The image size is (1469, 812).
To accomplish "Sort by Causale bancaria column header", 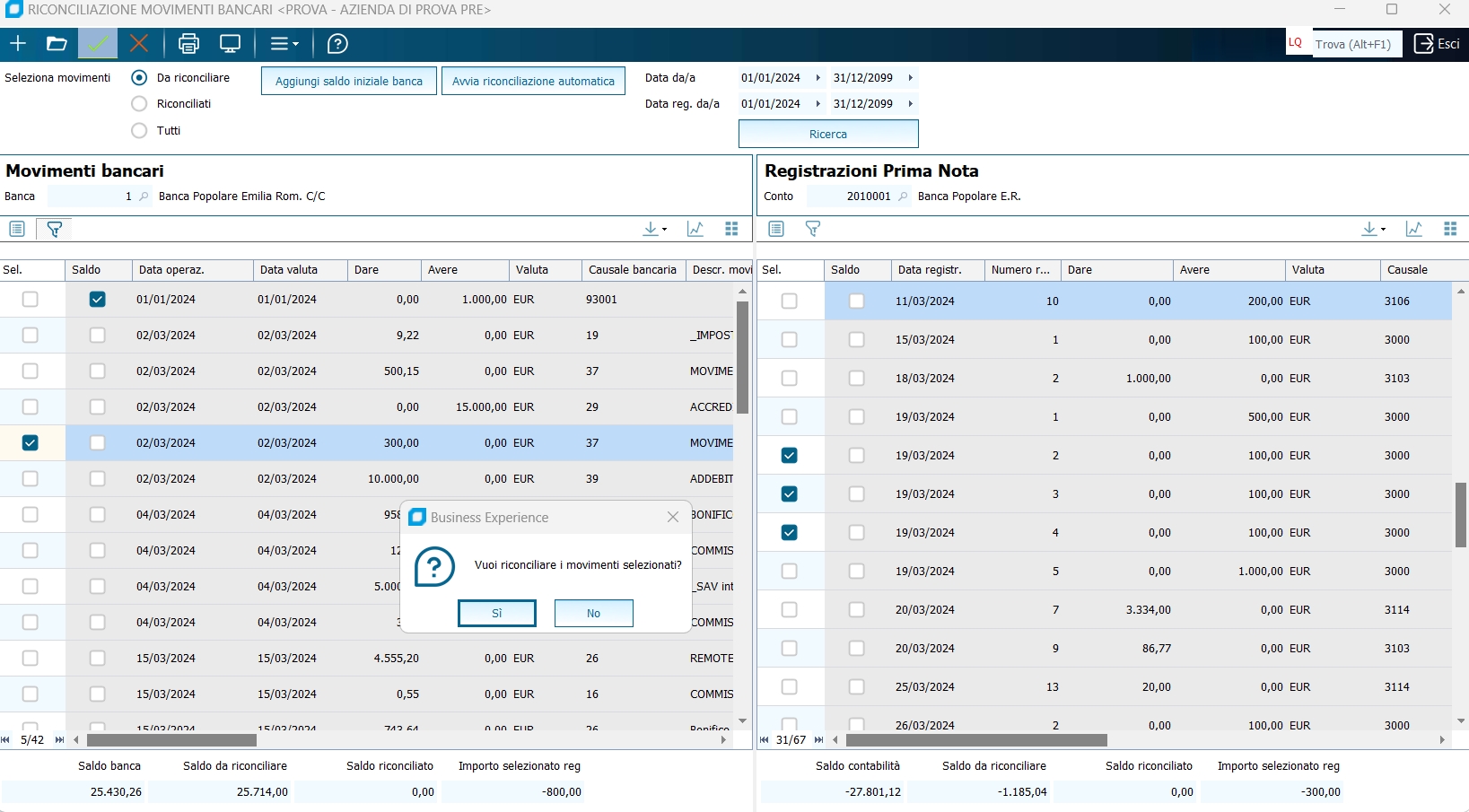I will 632,270.
